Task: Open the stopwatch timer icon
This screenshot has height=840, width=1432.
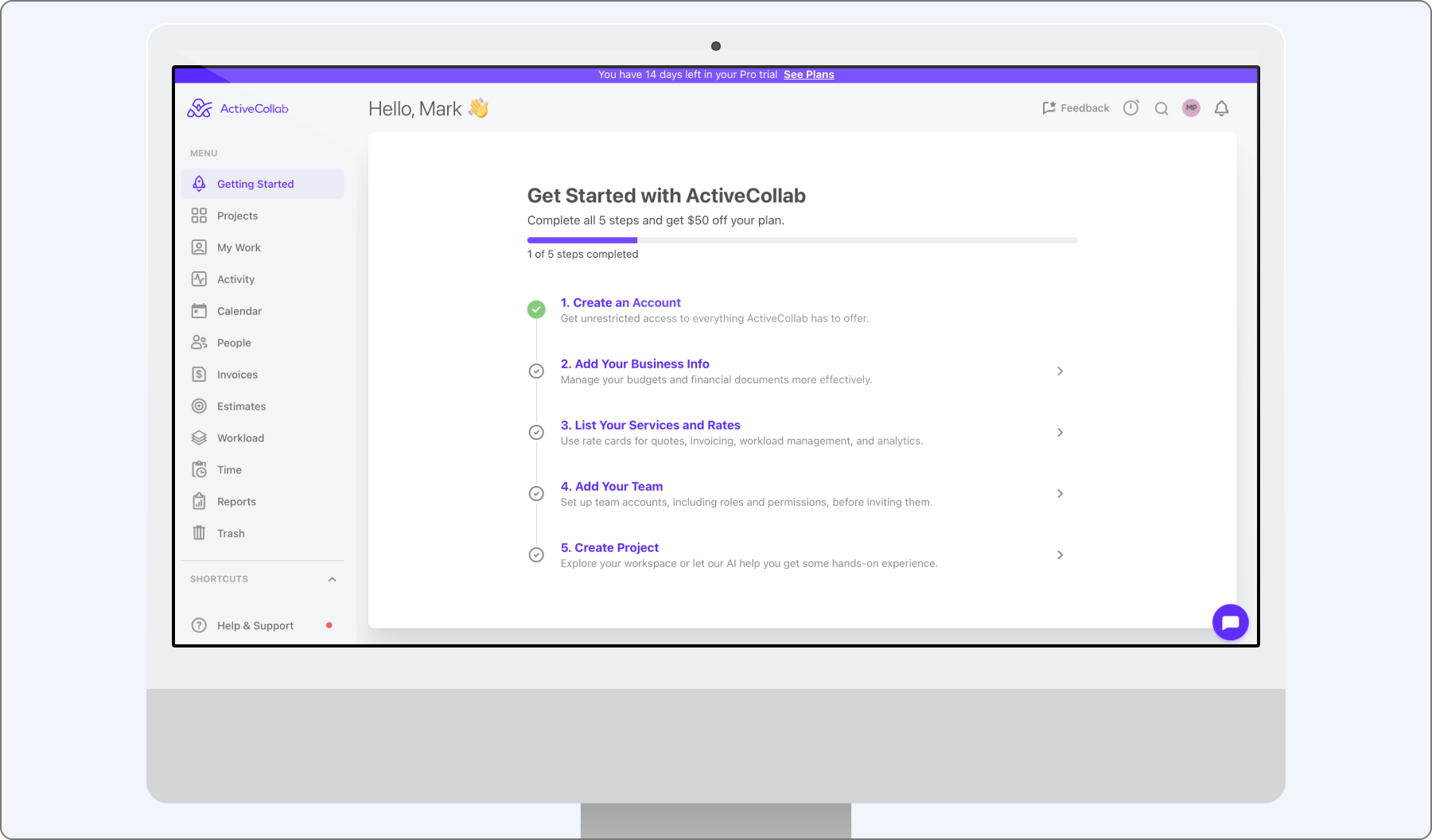Action: pyautogui.click(x=1131, y=108)
